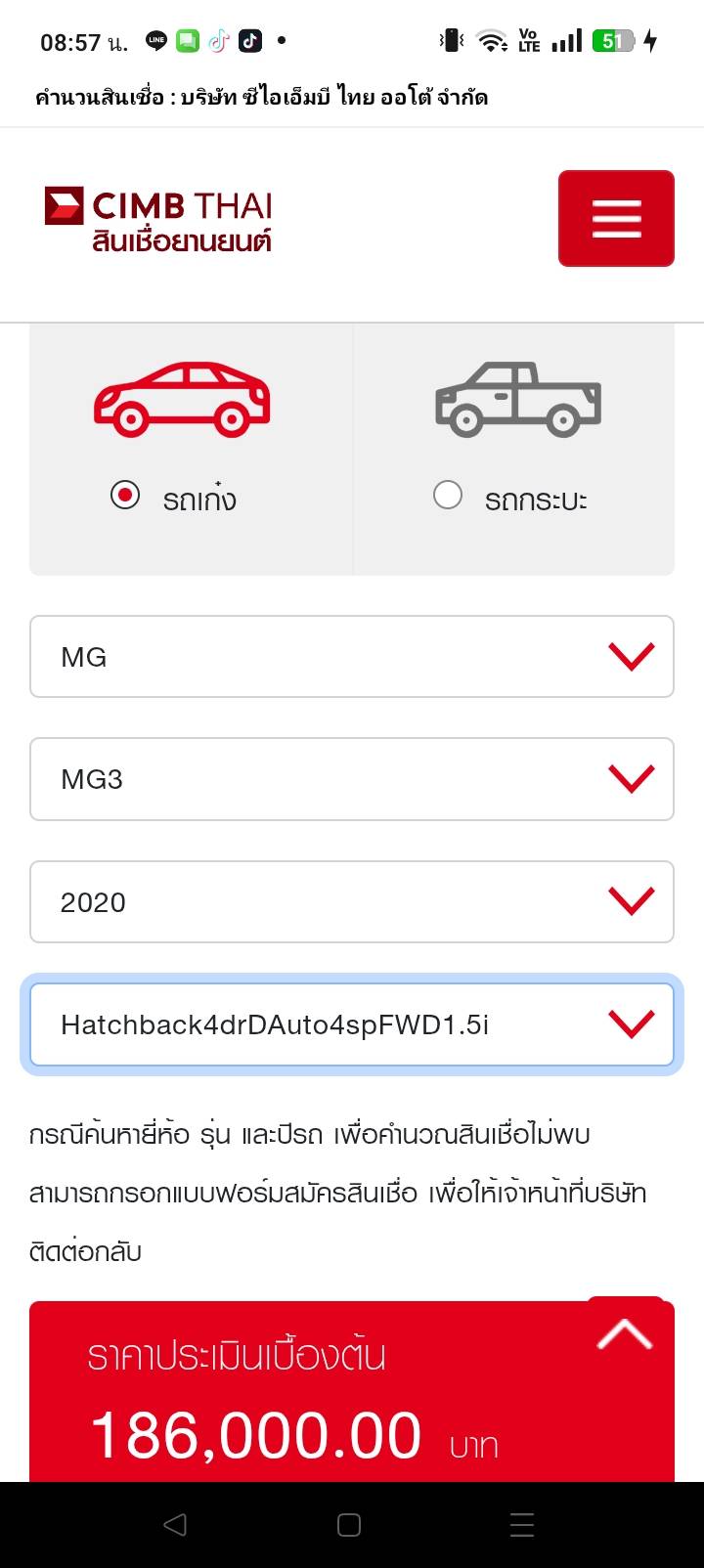Viewport: 704px width, 1568px height.
Task: Expand the Hatchback4drDAuto4spFWD1.5i variant dropdown
Action: click(x=352, y=1024)
